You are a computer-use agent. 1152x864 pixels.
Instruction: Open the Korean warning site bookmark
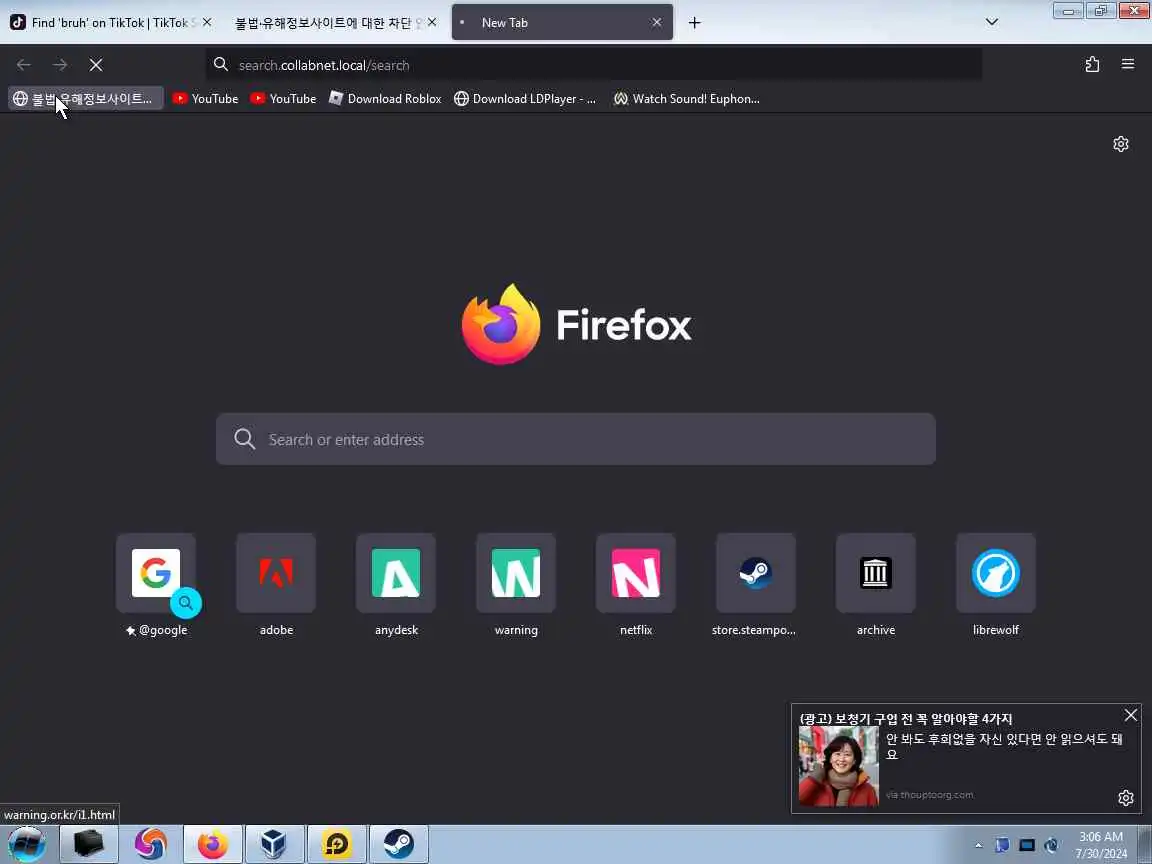pos(85,98)
